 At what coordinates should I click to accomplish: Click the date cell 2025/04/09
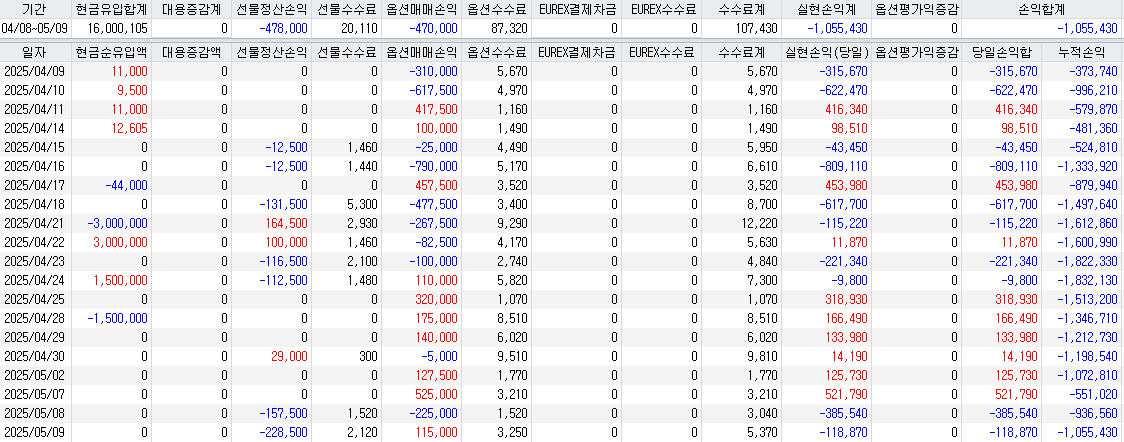[35, 71]
